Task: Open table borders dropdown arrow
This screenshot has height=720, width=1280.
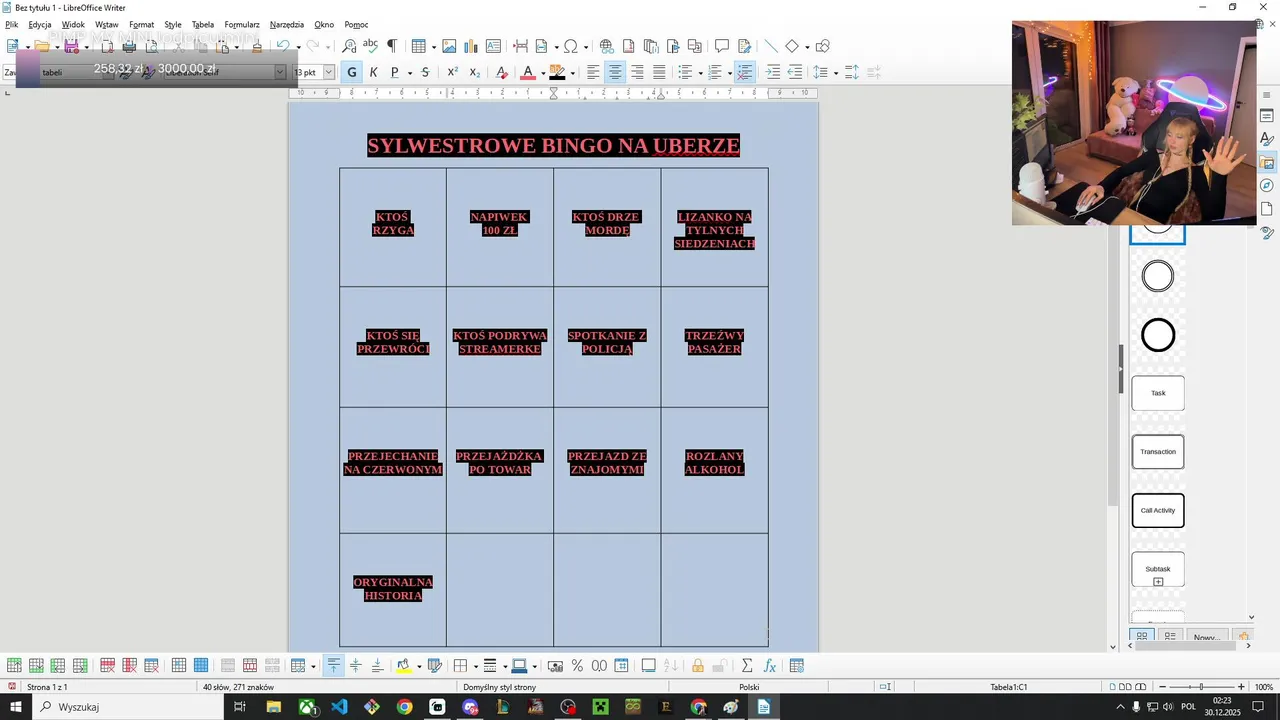Action: 474,667
